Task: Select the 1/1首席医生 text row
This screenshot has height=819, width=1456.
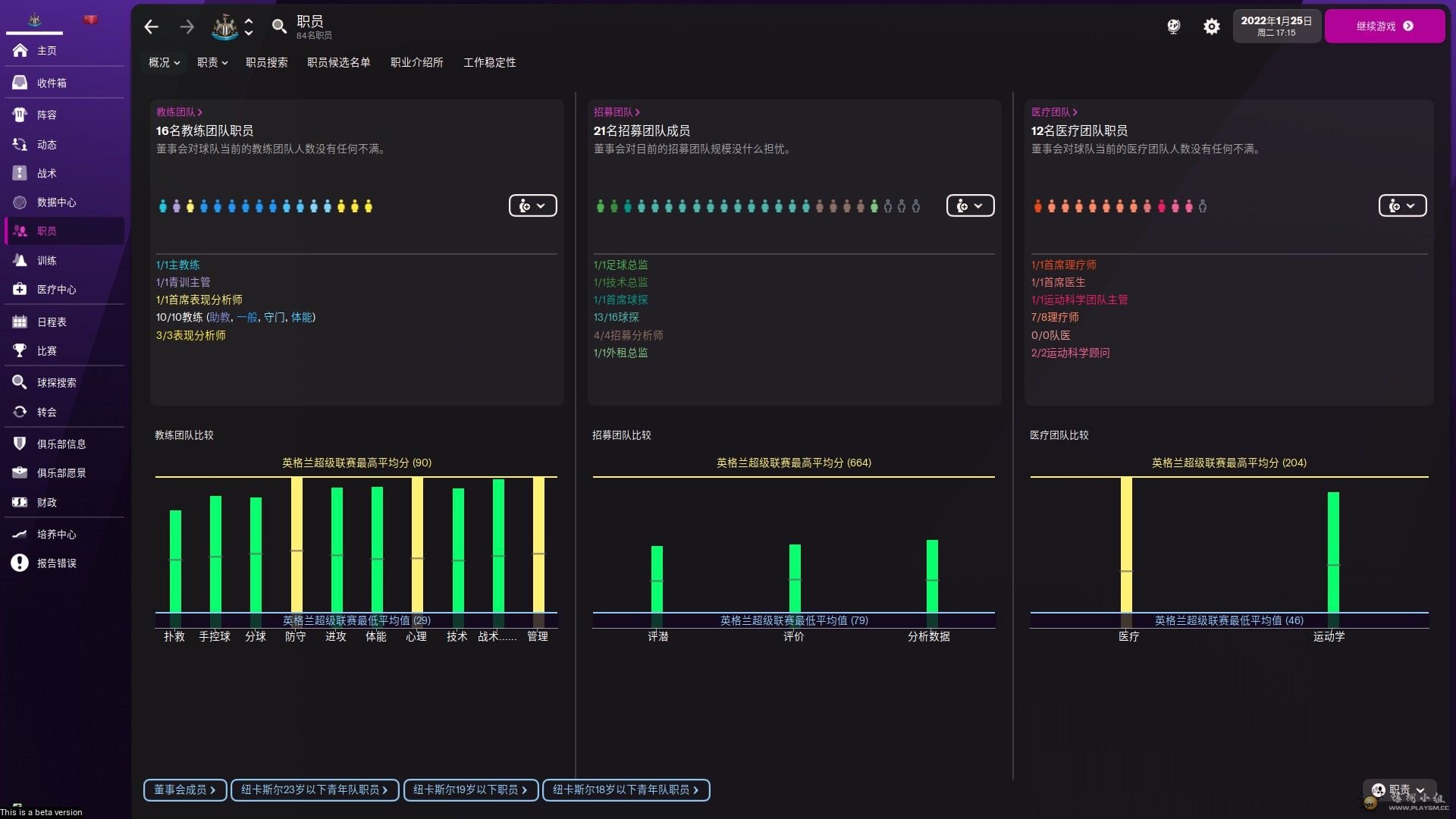Action: (1058, 282)
